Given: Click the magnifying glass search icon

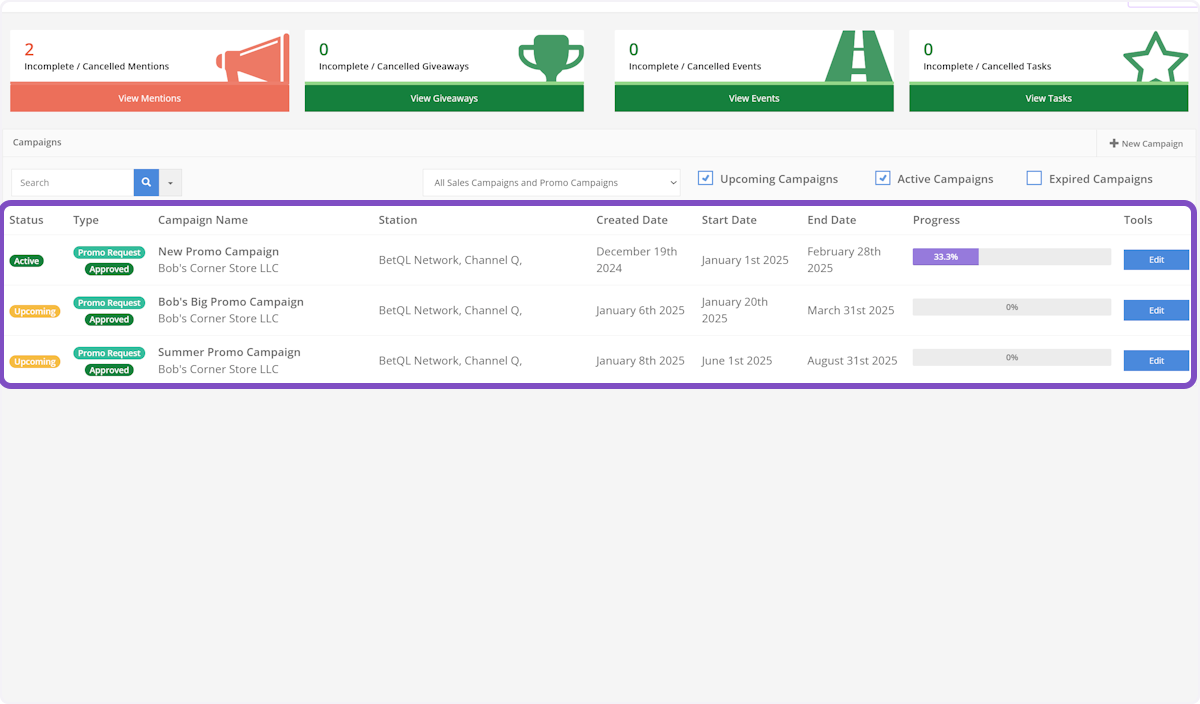Looking at the screenshot, I should point(146,183).
